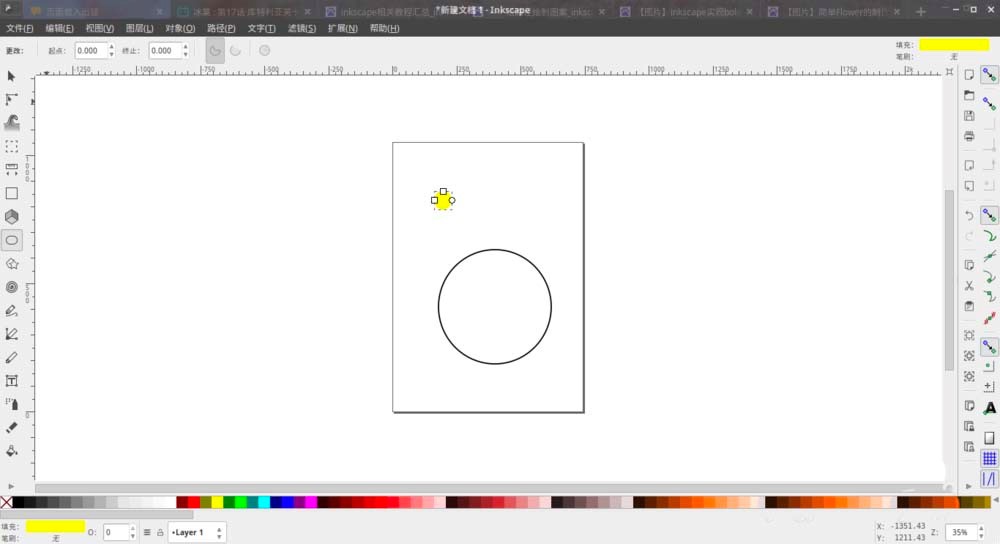Click the end angle input field
The height and width of the screenshot is (544, 1000).
pyautogui.click(x=164, y=50)
